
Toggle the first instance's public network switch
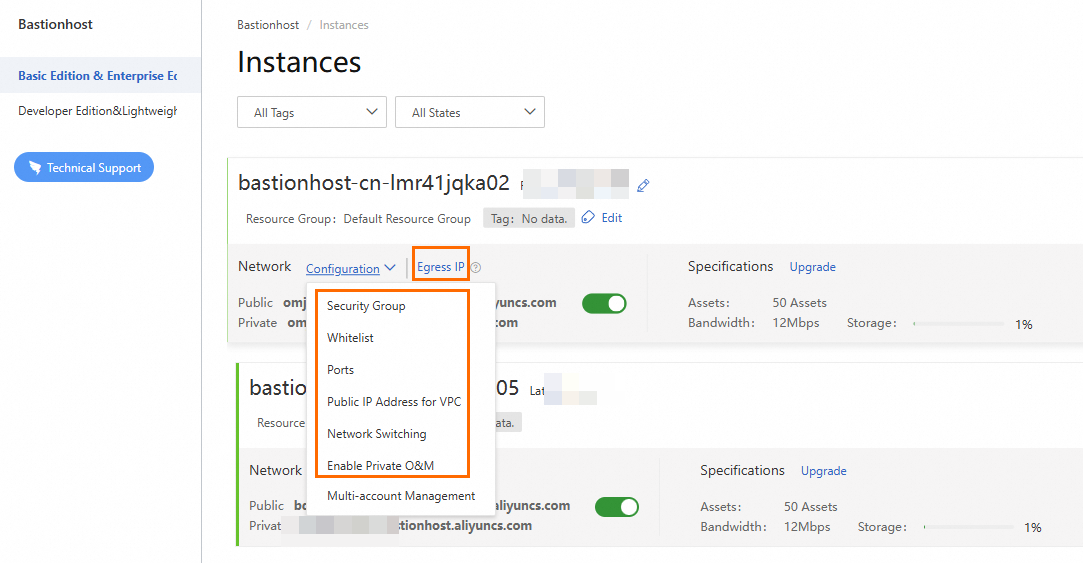point(604,303)
